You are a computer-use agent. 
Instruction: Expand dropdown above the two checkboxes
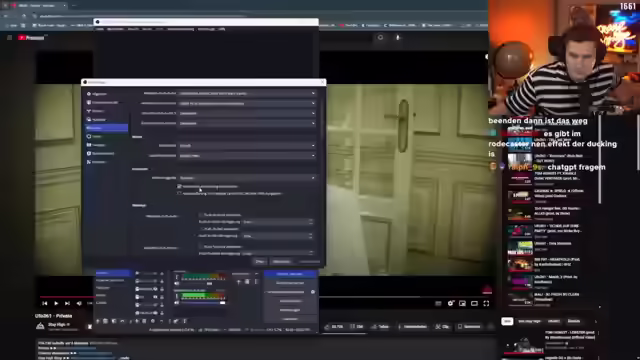pos(247,178)
